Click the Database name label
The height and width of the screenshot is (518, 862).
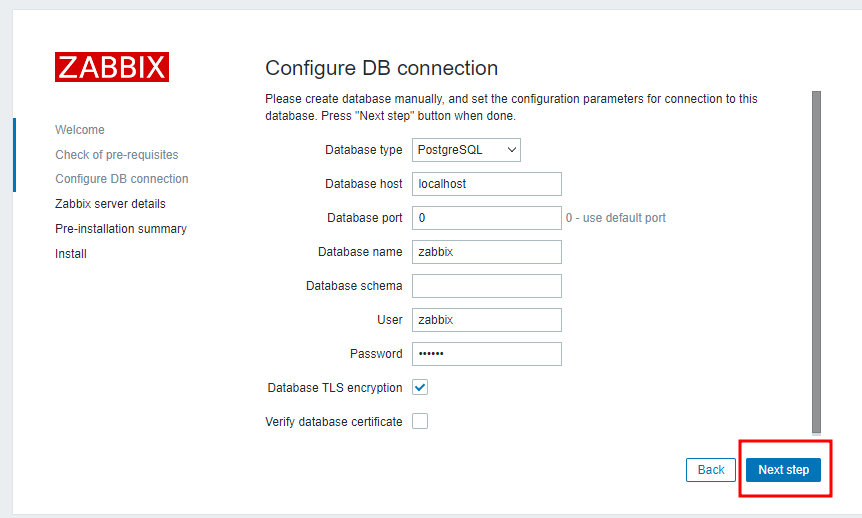(x=360, y=252)
